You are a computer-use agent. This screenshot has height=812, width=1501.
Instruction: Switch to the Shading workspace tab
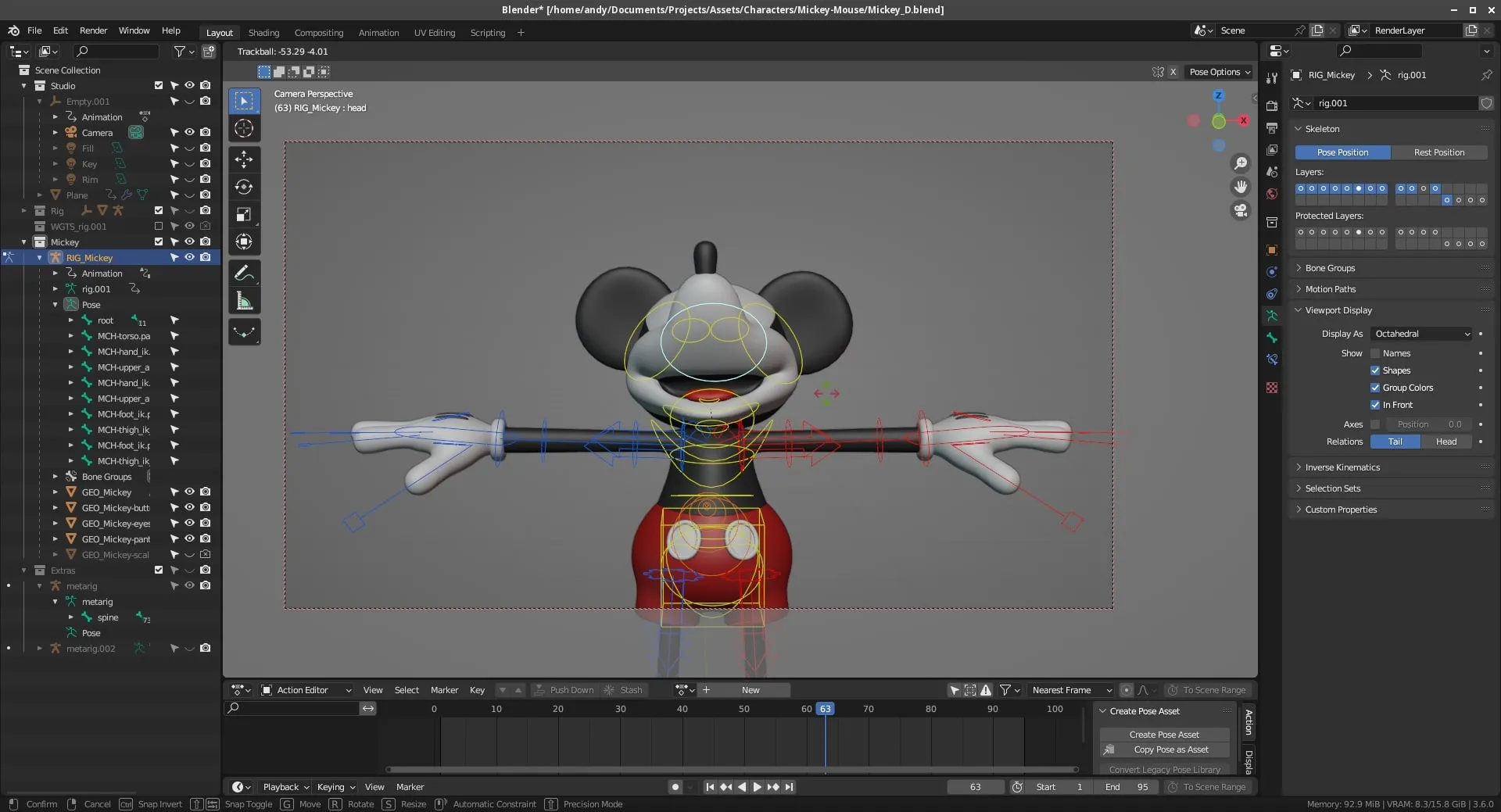(263, 33)
